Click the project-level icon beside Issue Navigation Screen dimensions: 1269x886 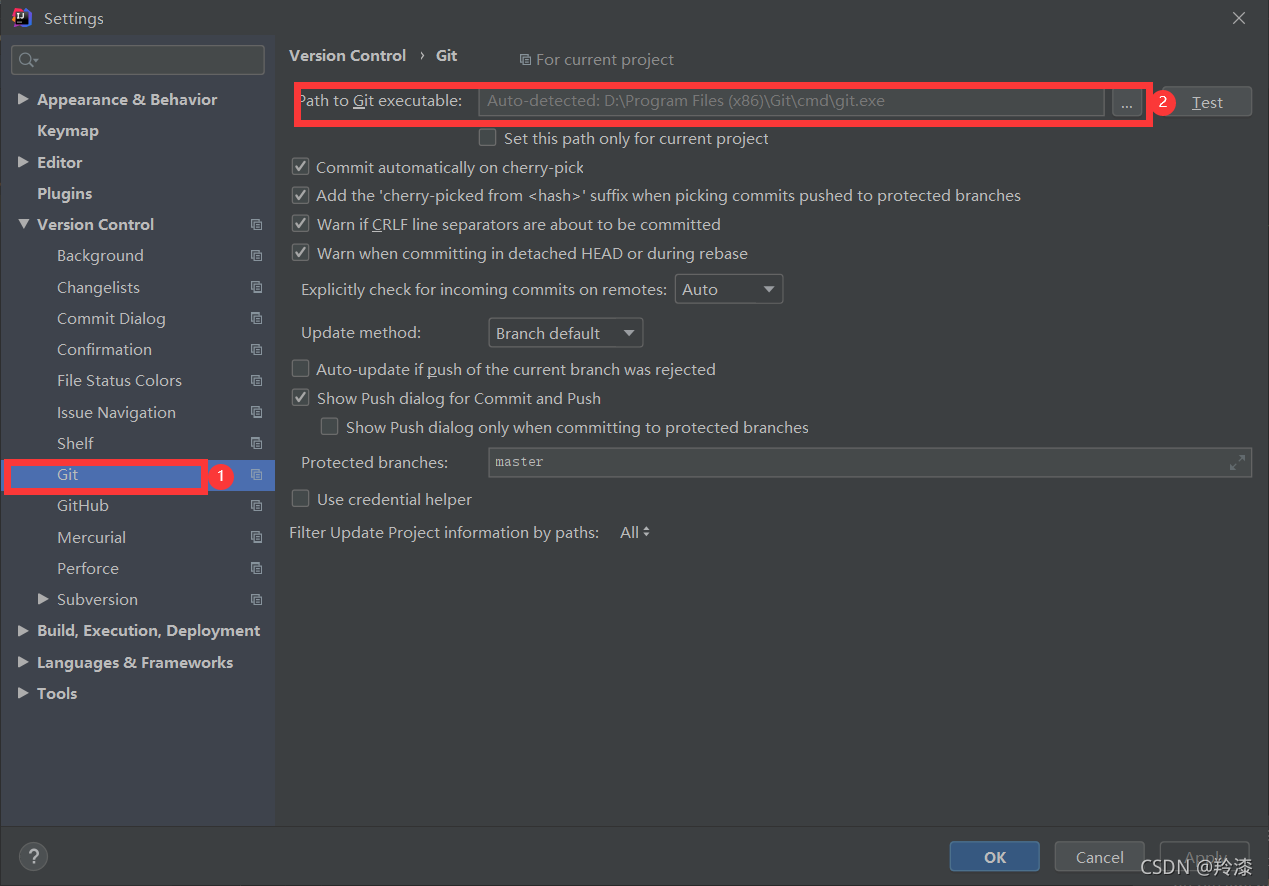click(256, 412)
